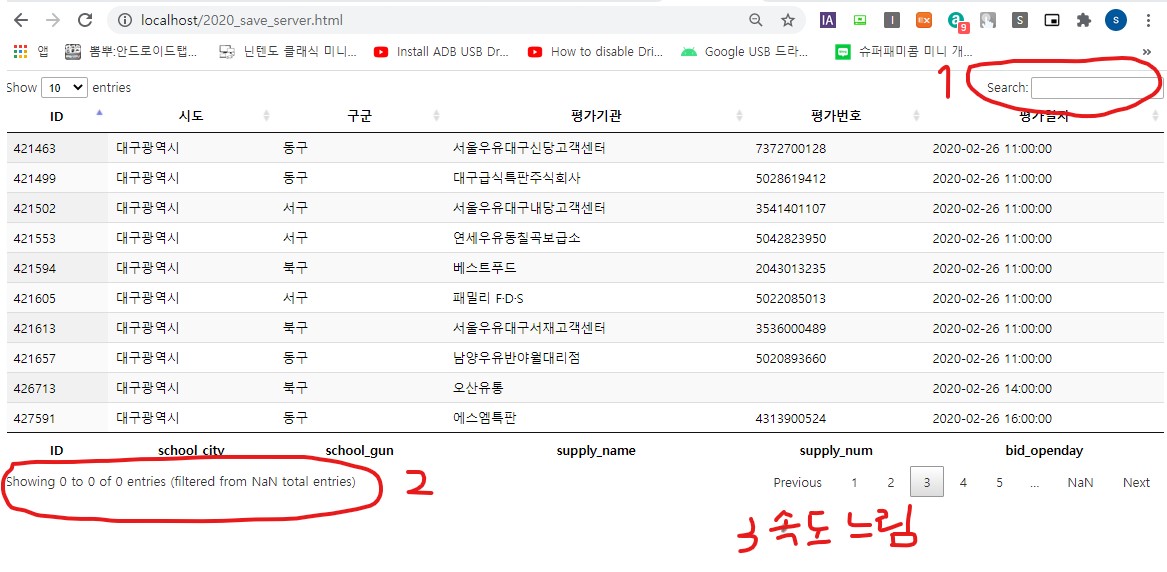Sort the table by 평가번호 column
Screen dimensions: 1167x572
[836, 116]
